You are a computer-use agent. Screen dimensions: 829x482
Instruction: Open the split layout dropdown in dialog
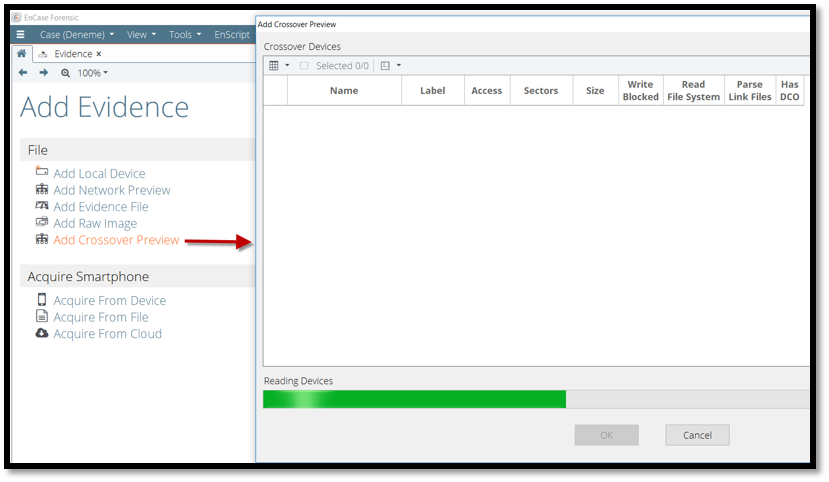point(391,66)
